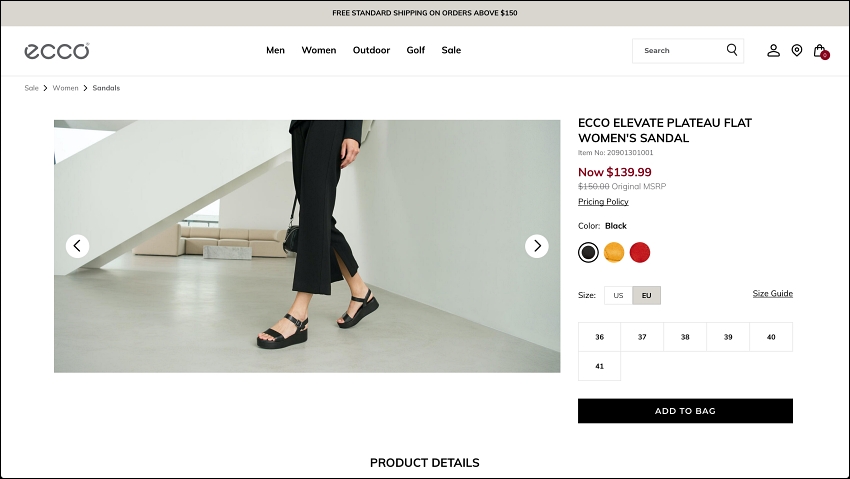
Task: Open the Outdoor menu
Action: [371, 50]
